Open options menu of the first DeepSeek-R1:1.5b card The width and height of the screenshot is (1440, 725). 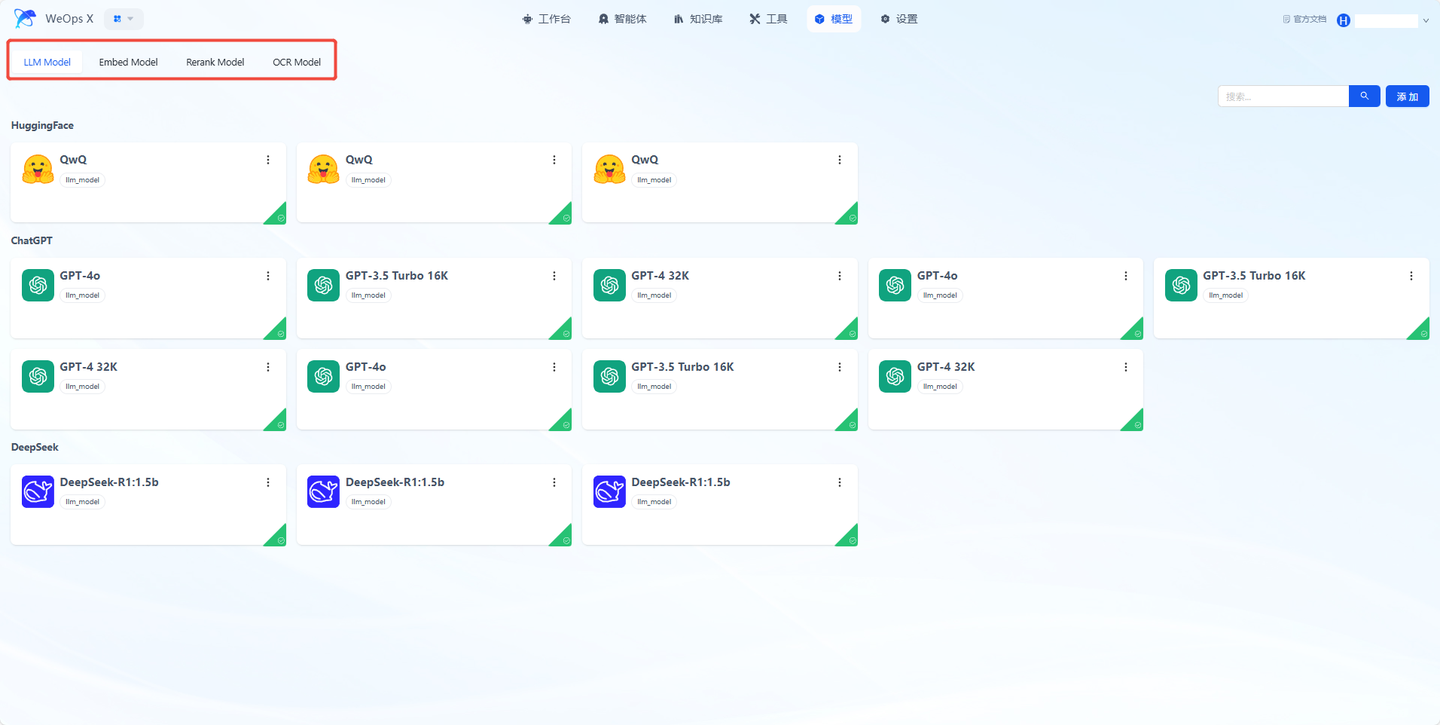pos(268,482)
